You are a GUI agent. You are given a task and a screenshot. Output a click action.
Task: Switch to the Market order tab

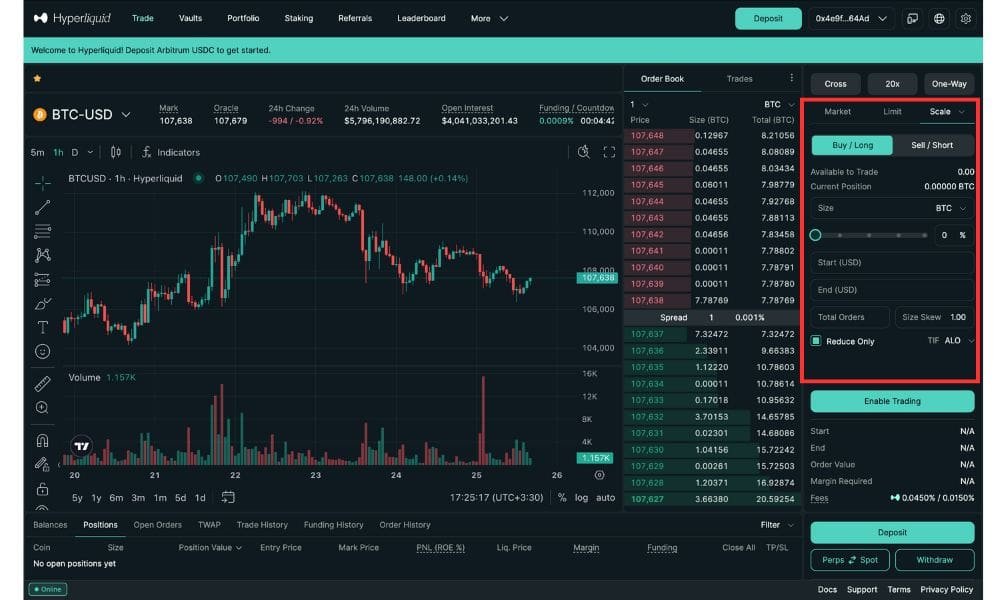tap(837, 112)
